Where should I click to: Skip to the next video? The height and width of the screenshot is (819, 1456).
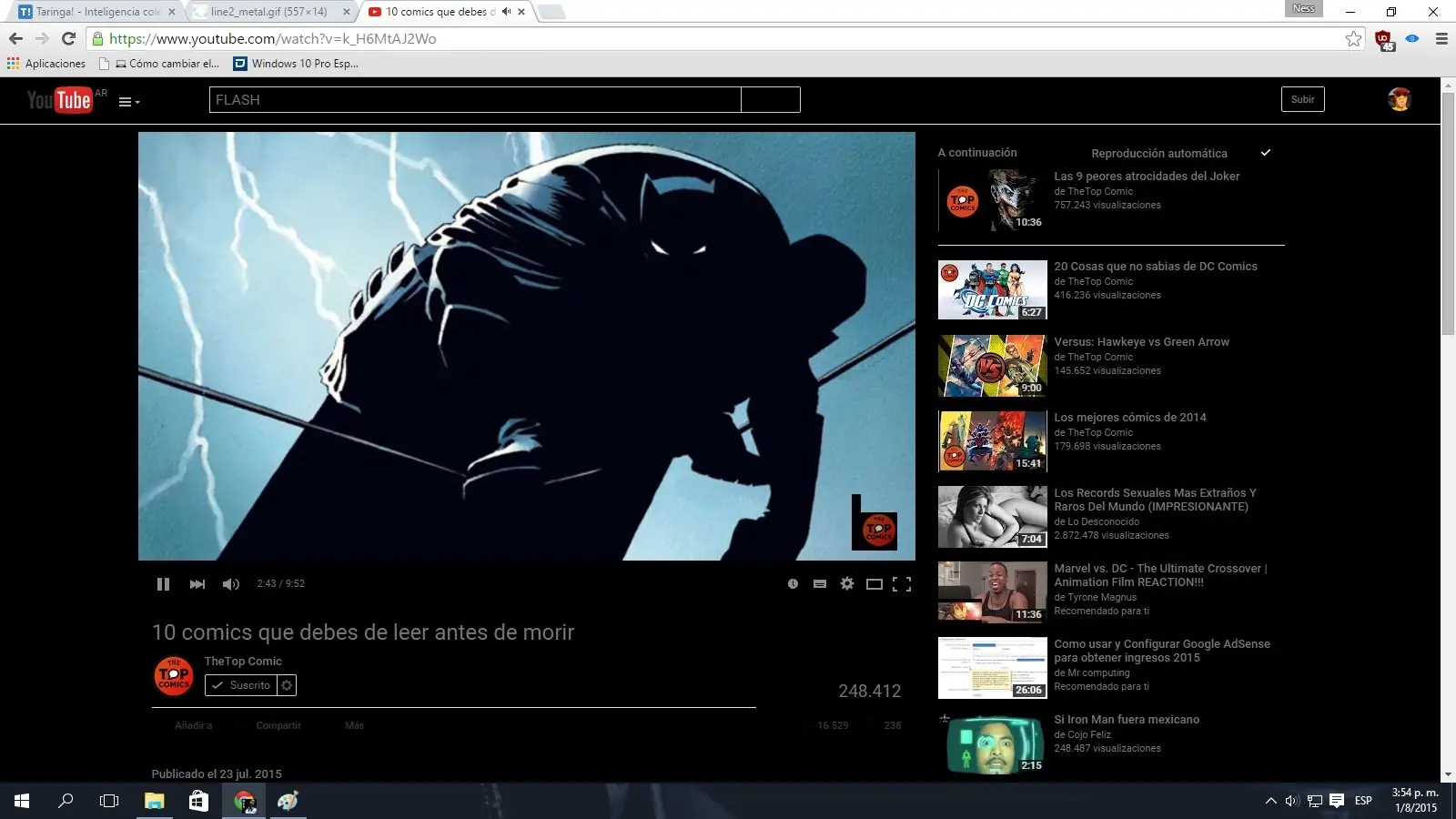(x=197, y=584)
